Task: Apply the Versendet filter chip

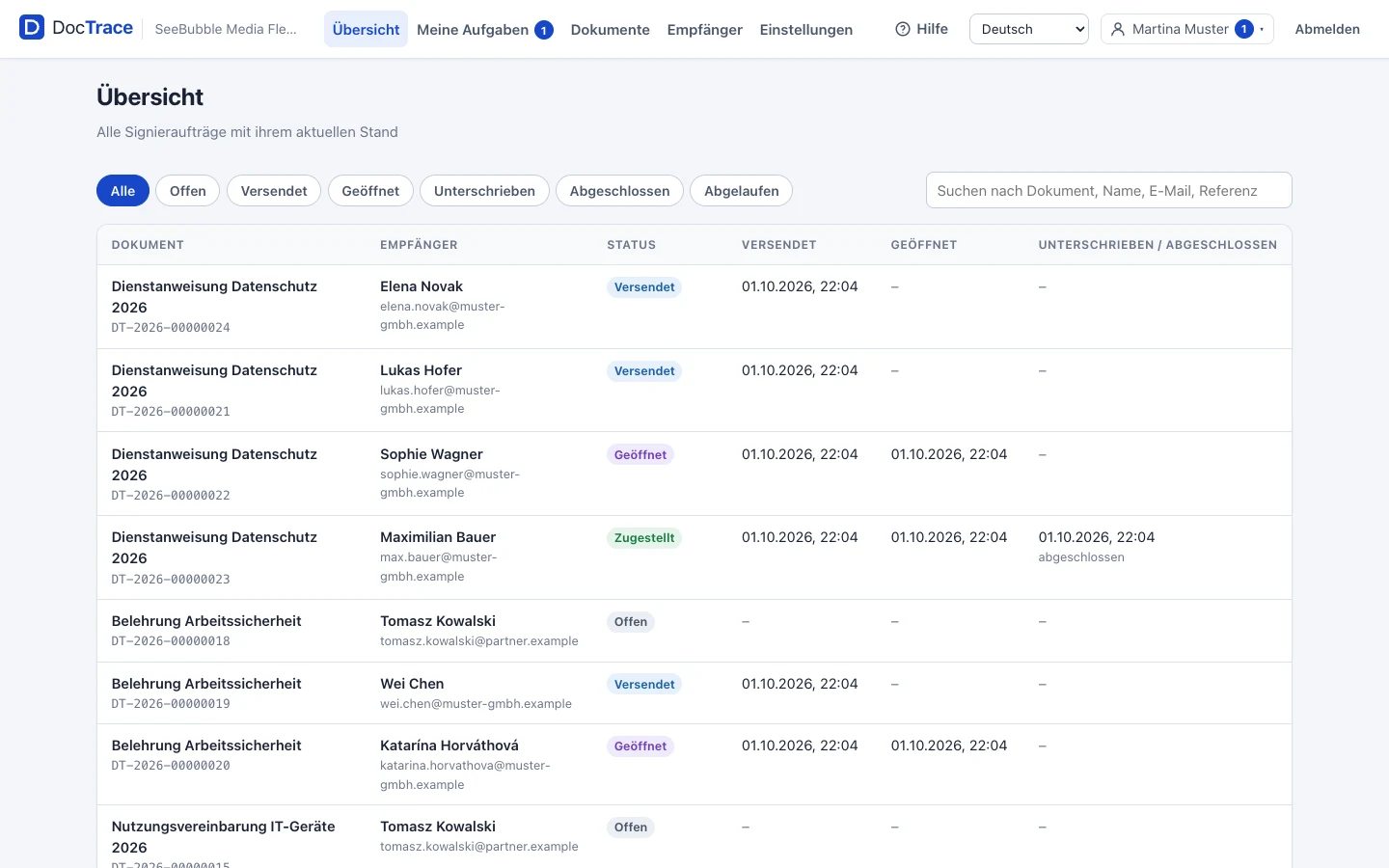Action: [x=274, y=191]
